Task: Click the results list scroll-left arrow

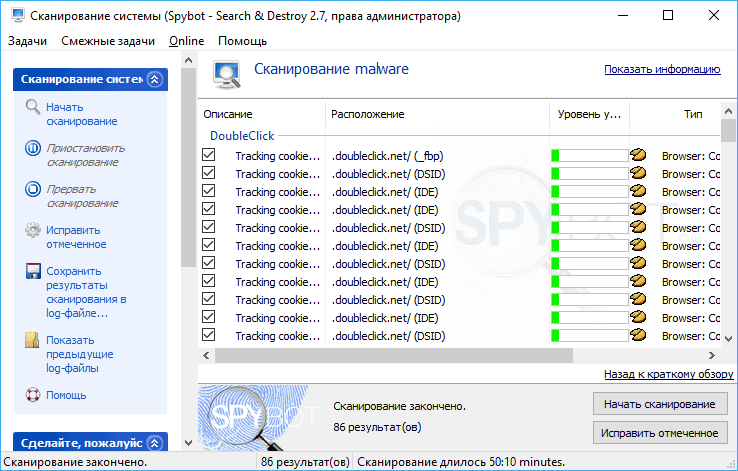Action: click(206, 355)
